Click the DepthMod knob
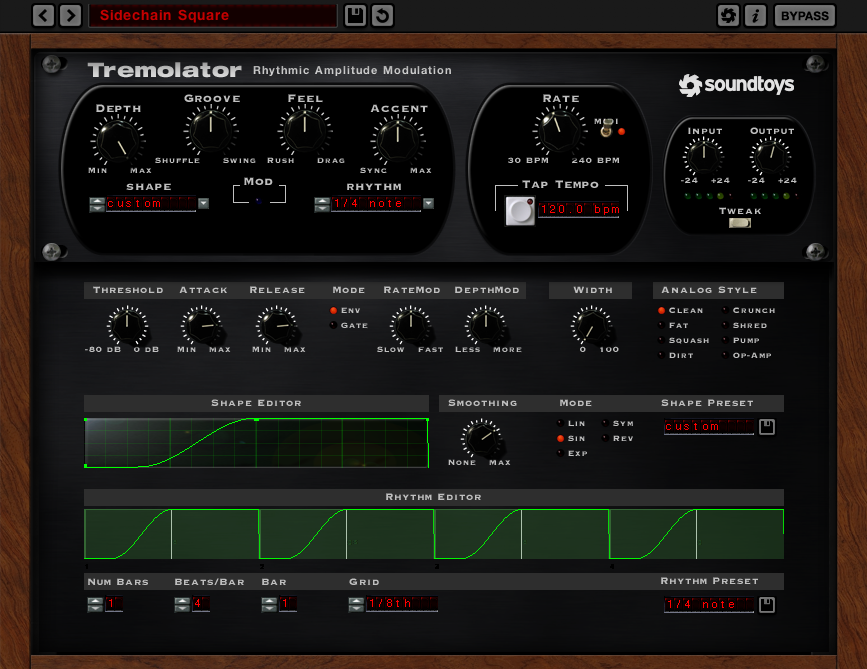 [x=485, y=326]
